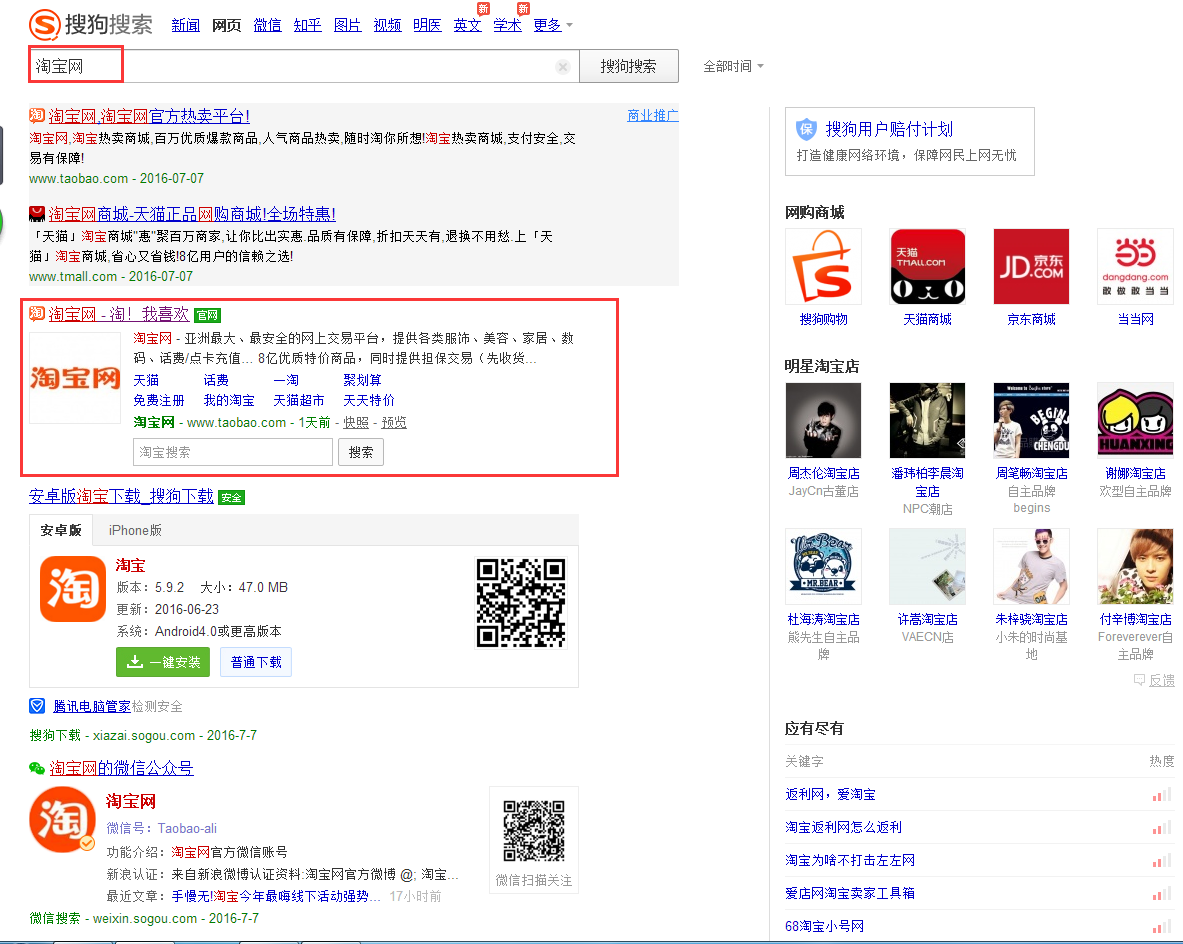Select the 安卓版 download tab

(61, 530)
